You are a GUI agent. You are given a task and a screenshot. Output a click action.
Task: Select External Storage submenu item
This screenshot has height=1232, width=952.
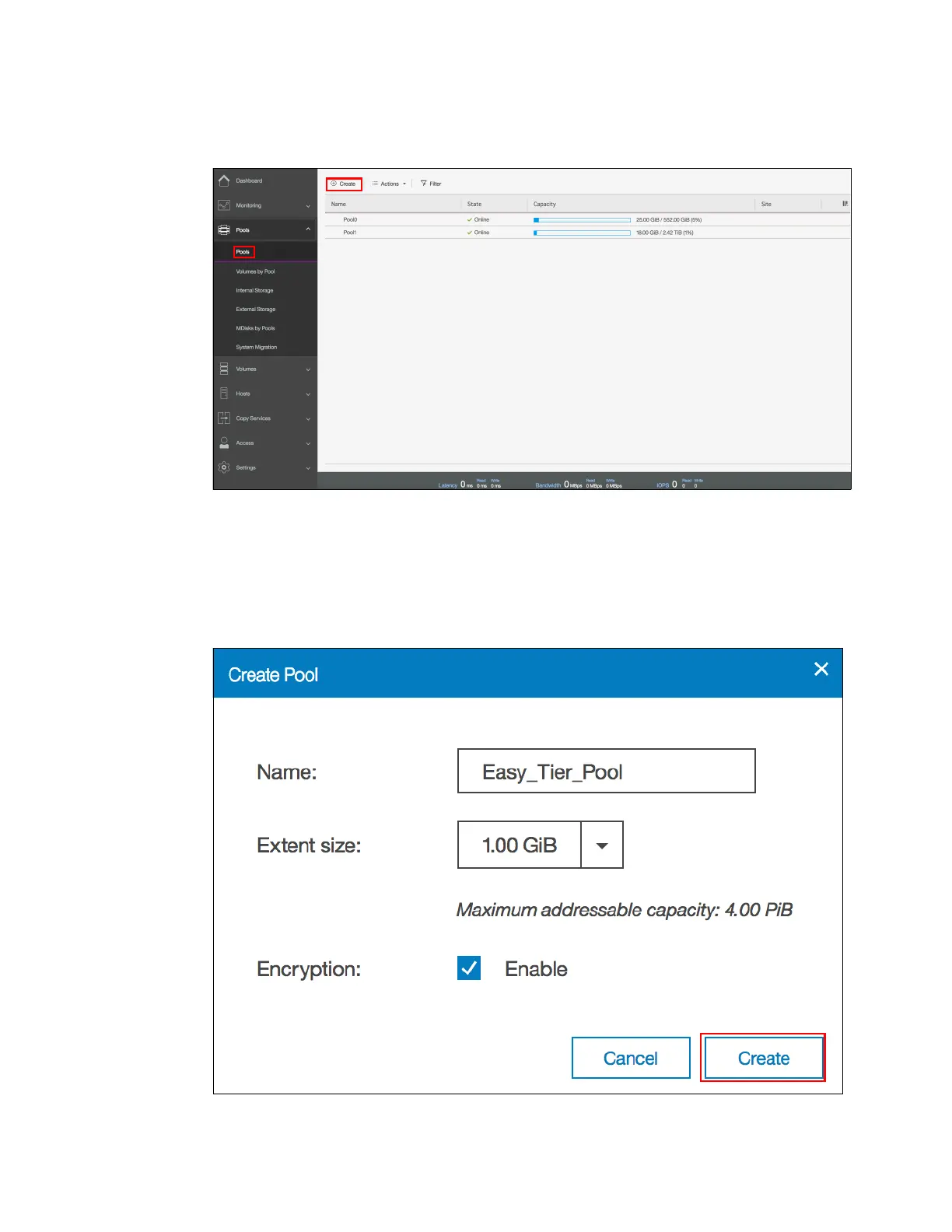click(x=255, y=309)
